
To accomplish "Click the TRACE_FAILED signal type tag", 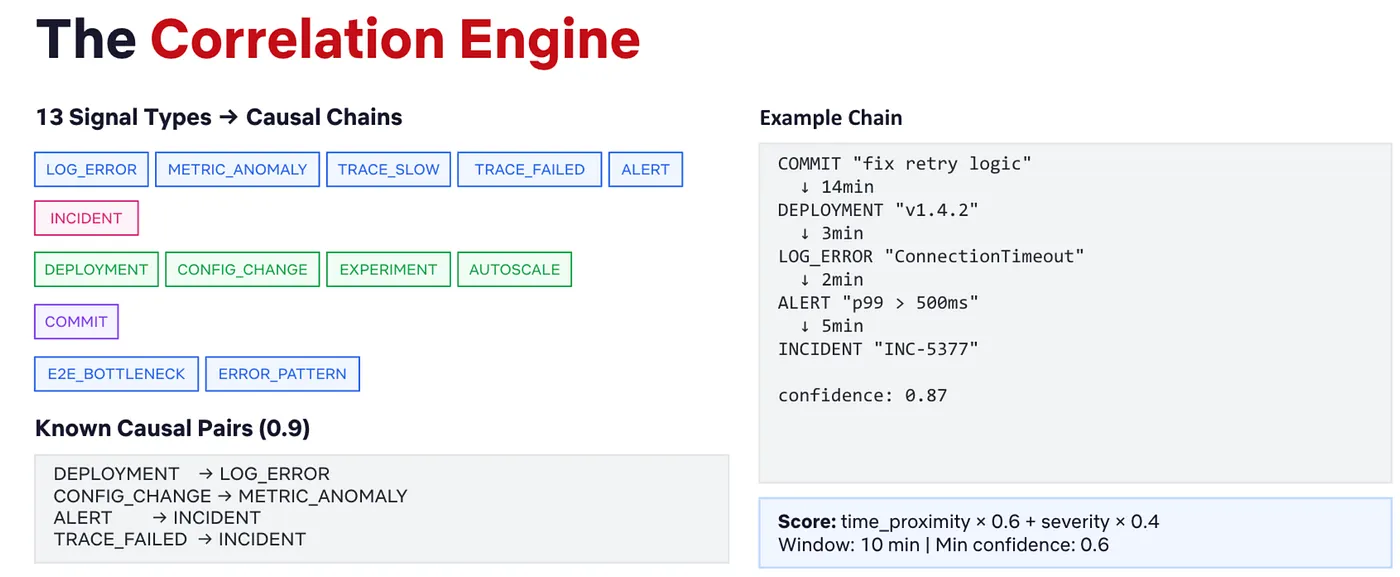I will [x=530, y=169].
